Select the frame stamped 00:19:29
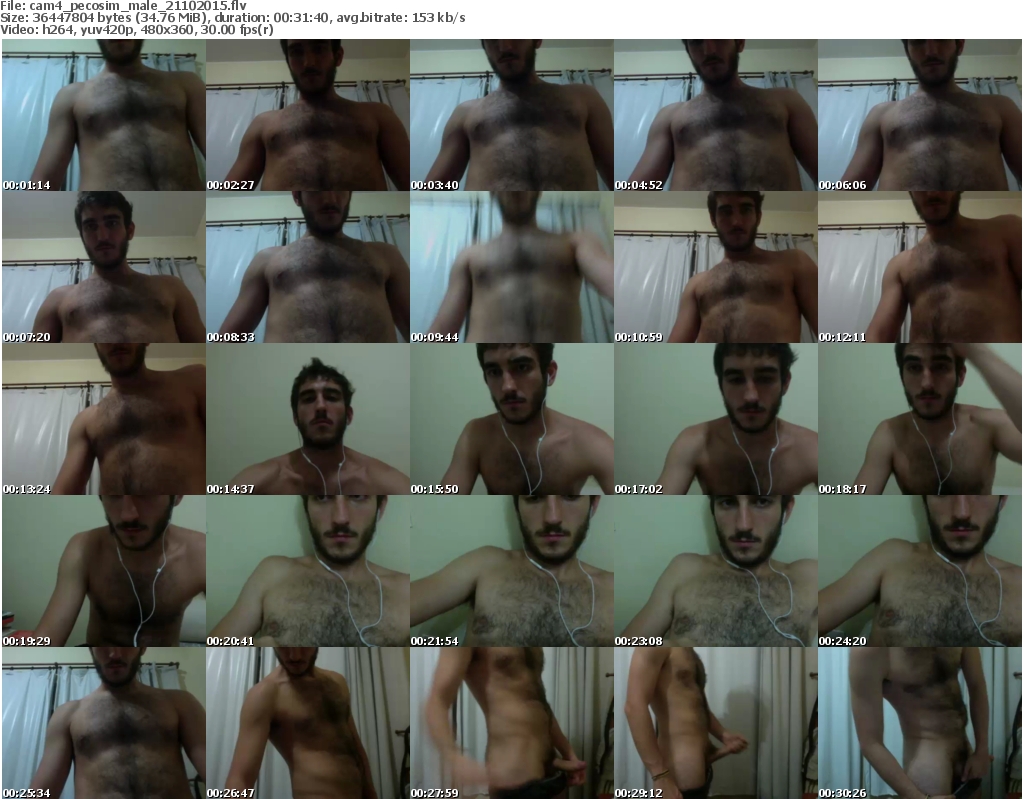1024x799 pixels. point(104,571)
